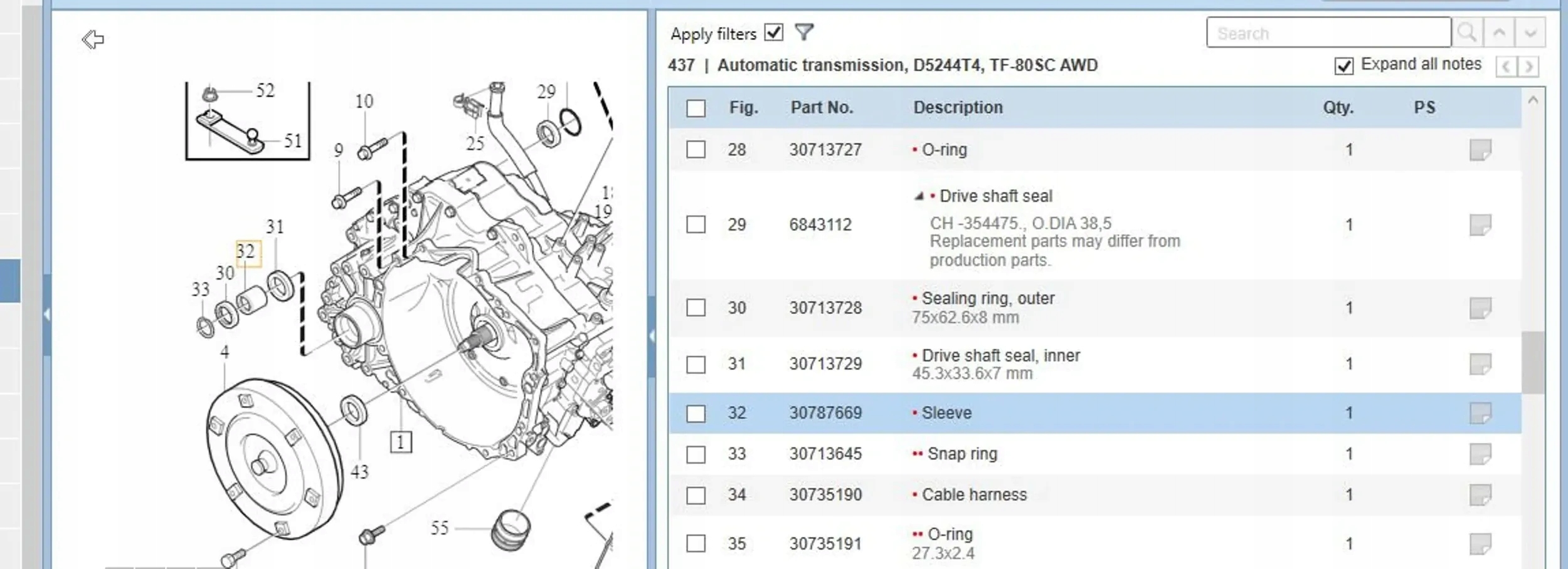Click part number 6843112
The height and width of the screenshot is (569, 1568).
[820, 225]
